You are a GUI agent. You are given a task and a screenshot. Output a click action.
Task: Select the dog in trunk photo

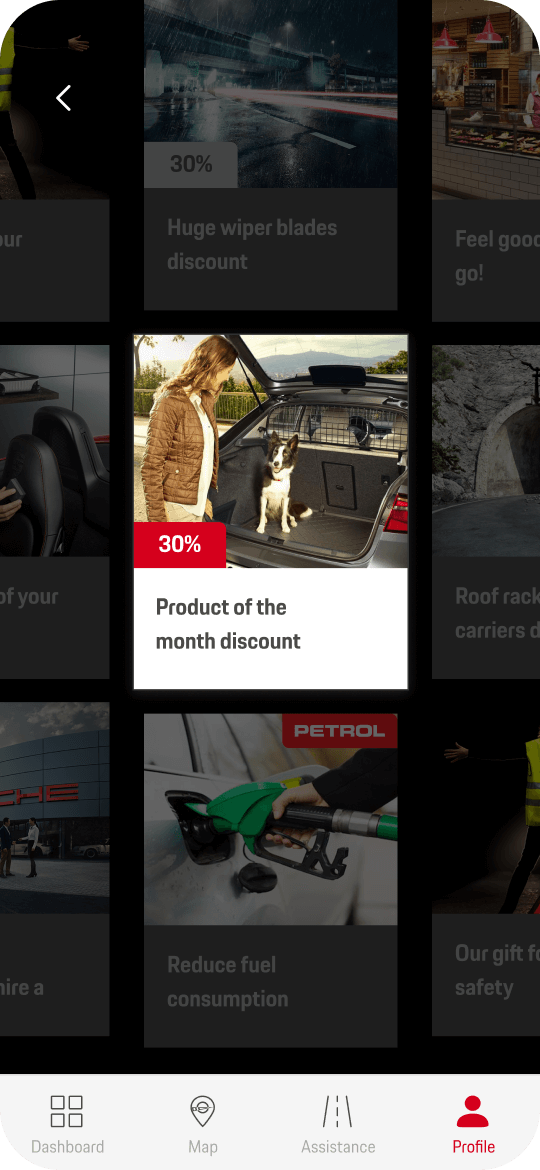tap(271, 451)
